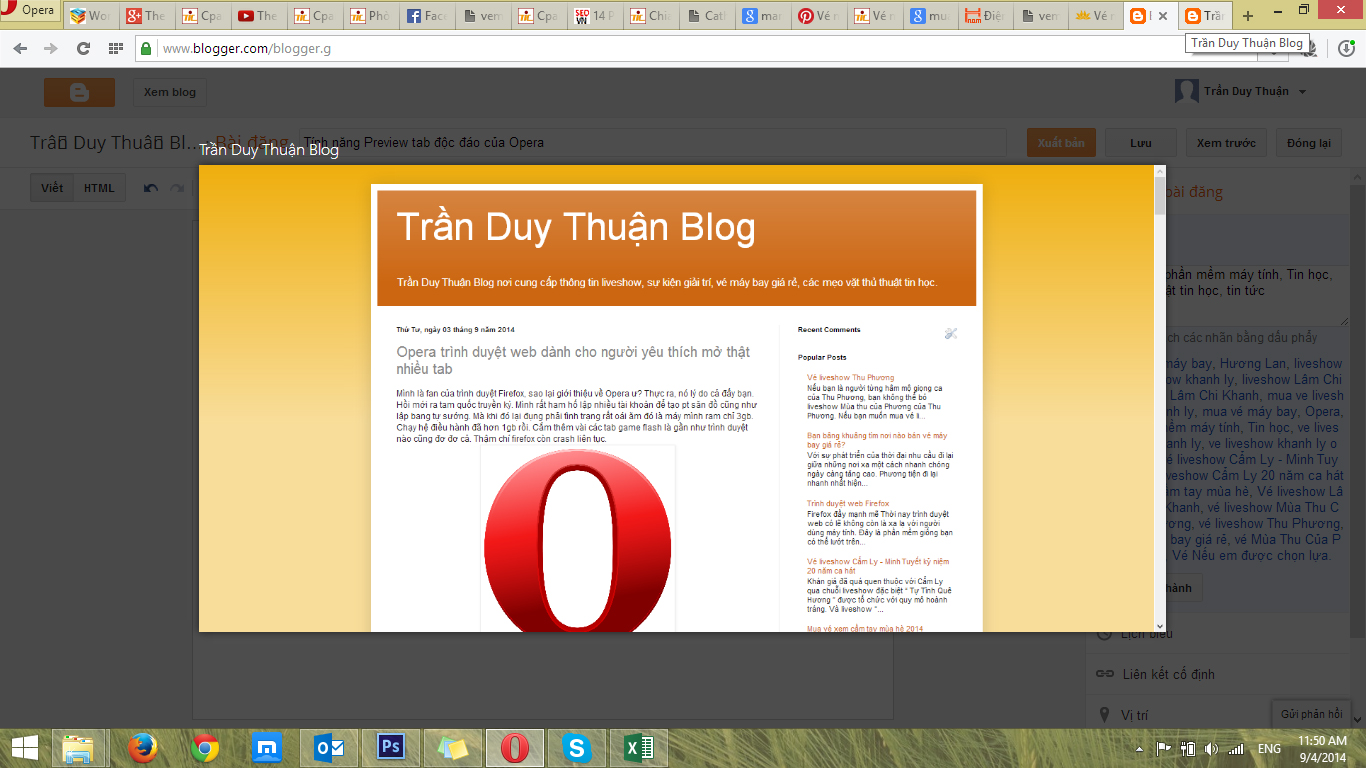Image resolution: width=1366 pixels, height=768 pixels.
Task: Switch to the last Blogger 'Trầ' tab
Action: point(1204,16)
